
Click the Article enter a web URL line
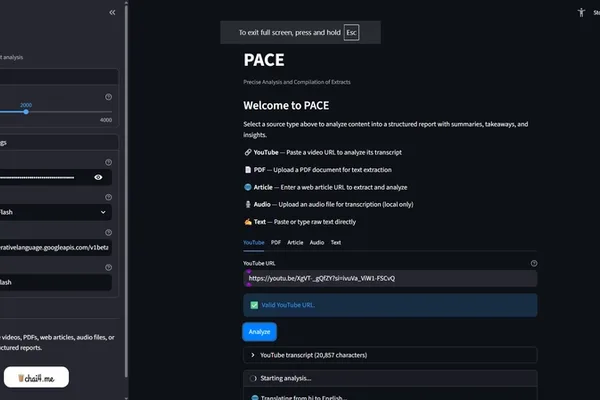[326, 187]
